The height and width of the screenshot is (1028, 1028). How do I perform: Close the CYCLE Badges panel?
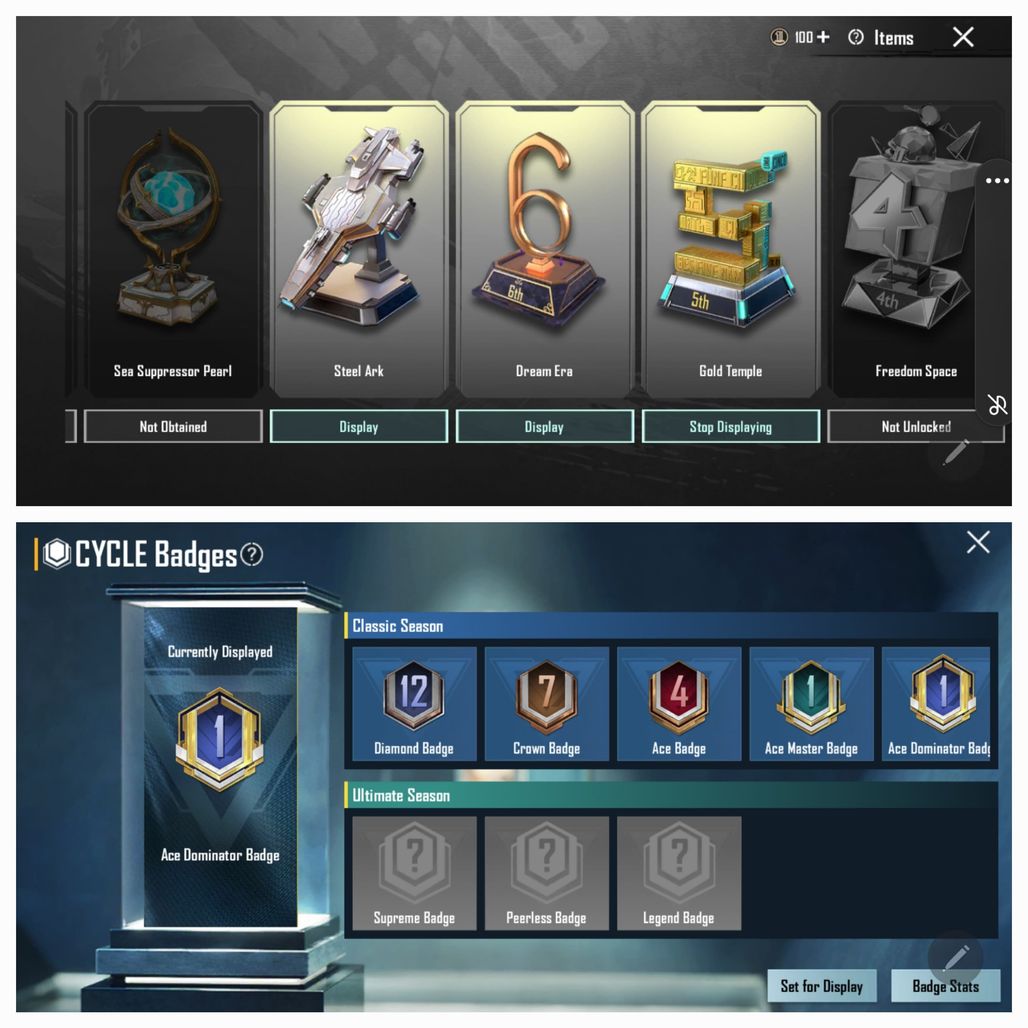(978, 543)
